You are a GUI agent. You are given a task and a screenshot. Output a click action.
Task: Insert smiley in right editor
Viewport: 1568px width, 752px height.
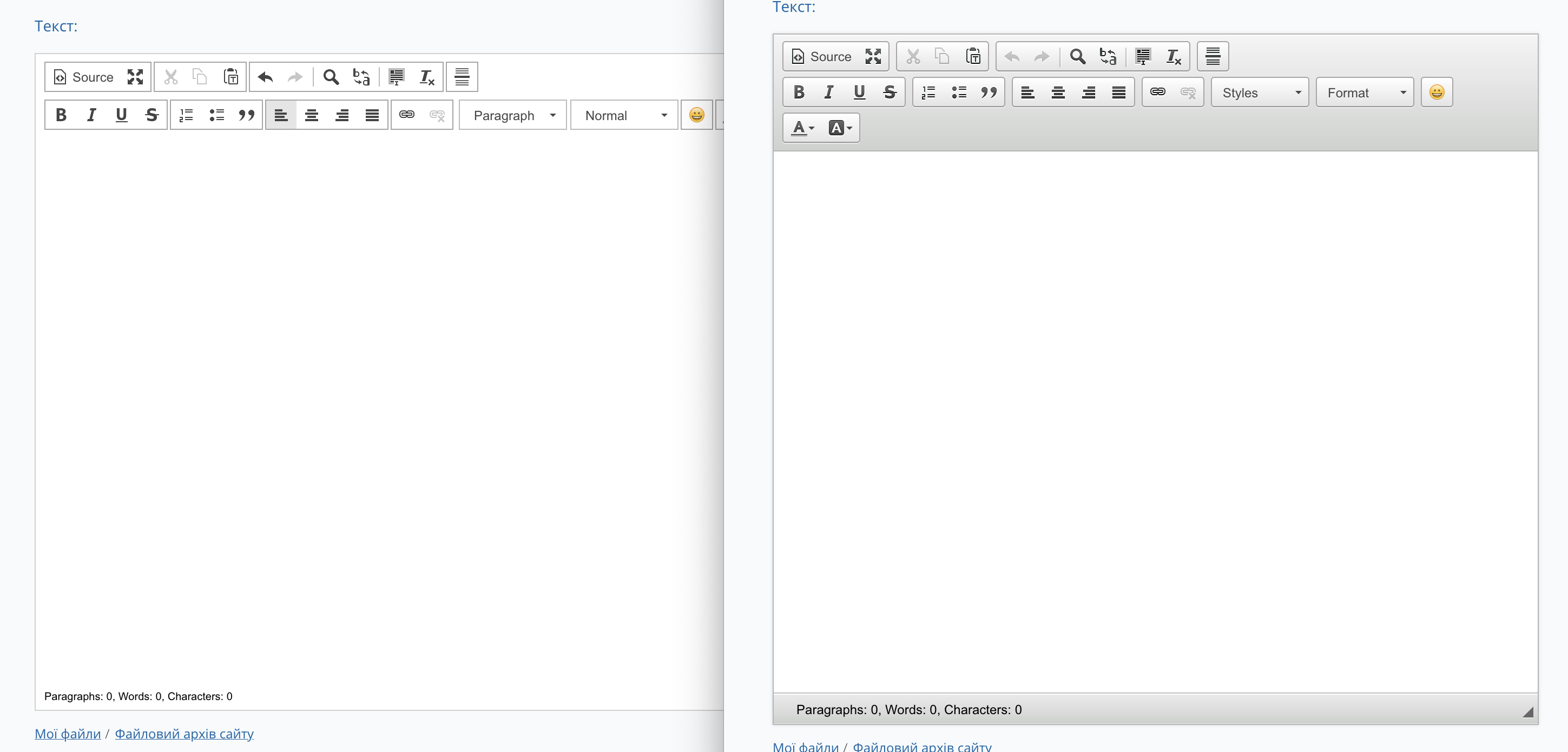tap(1437, 93)
